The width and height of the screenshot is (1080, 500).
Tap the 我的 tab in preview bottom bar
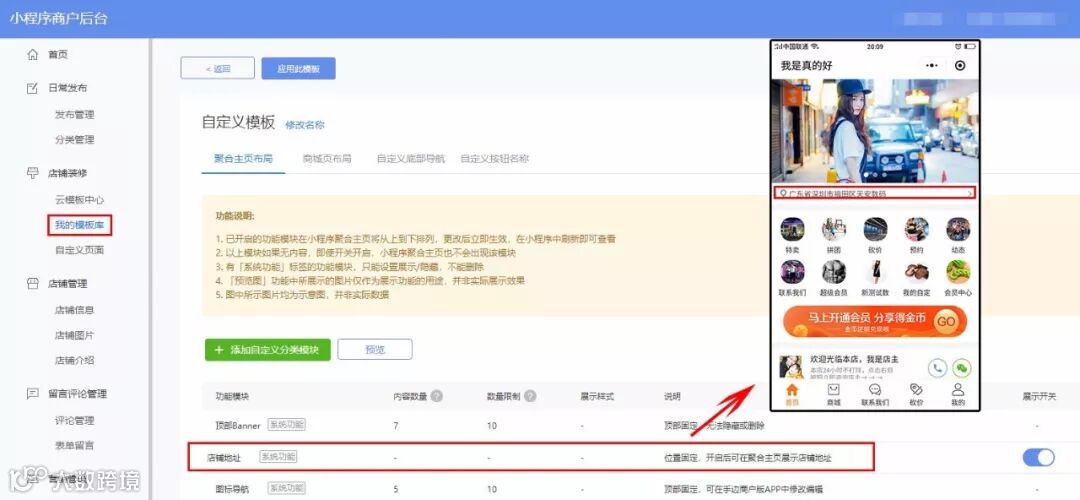pyautogui.click(x=957, y=395)
